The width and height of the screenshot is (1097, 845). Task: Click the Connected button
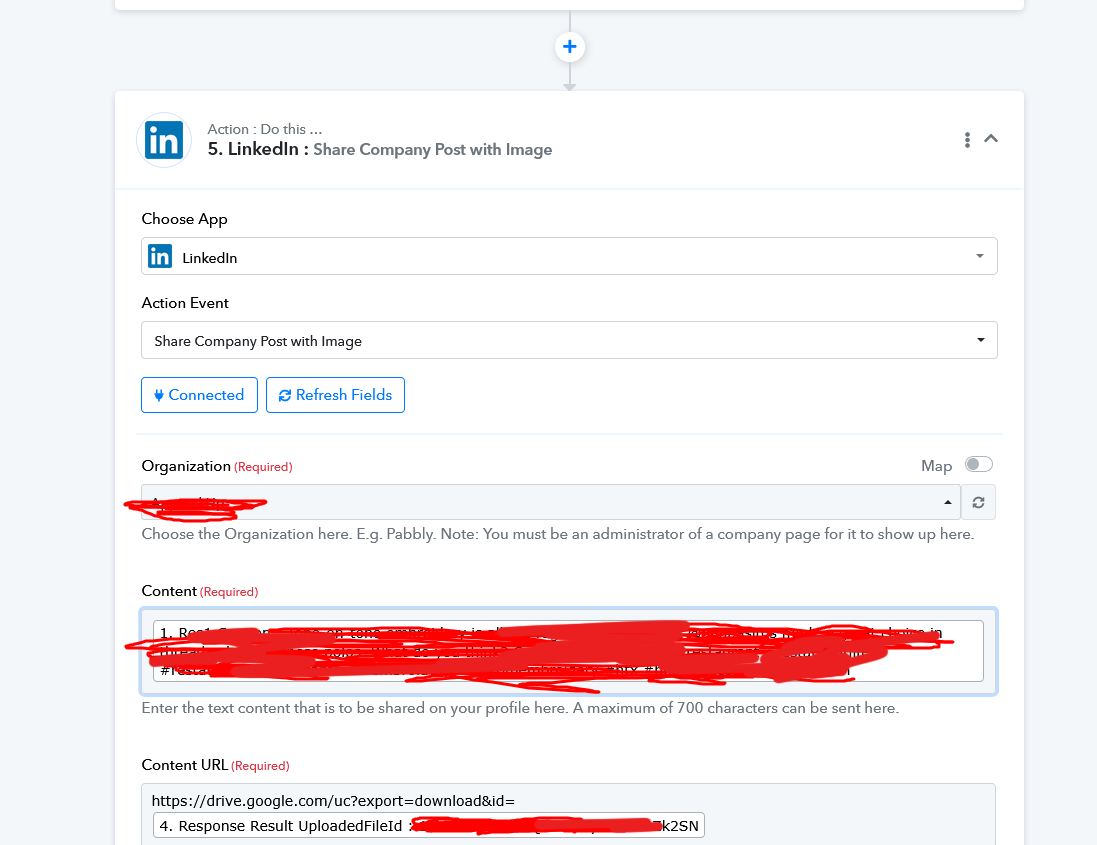click(x=199, y=395)
